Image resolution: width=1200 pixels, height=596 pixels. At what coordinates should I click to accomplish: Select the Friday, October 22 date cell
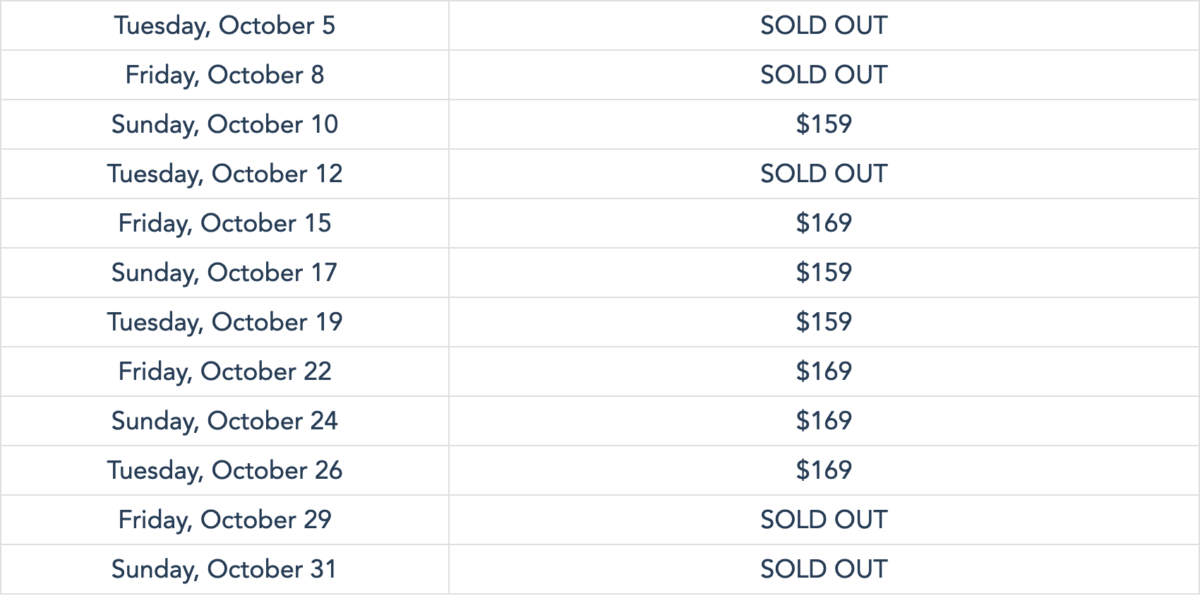pyautogui.click(x=225, y=371)
